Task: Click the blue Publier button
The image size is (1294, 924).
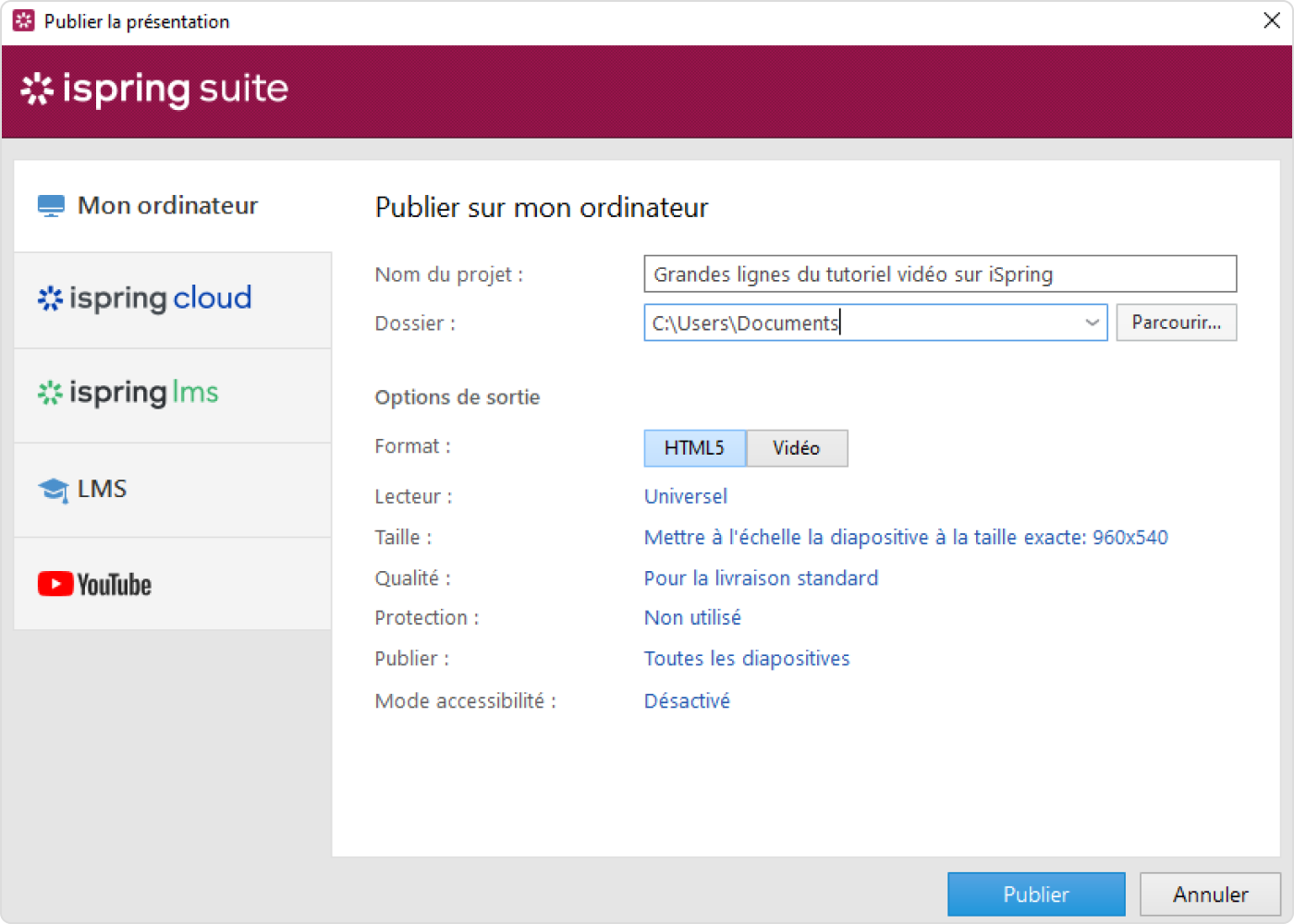Action: [x=1036, y=894]
